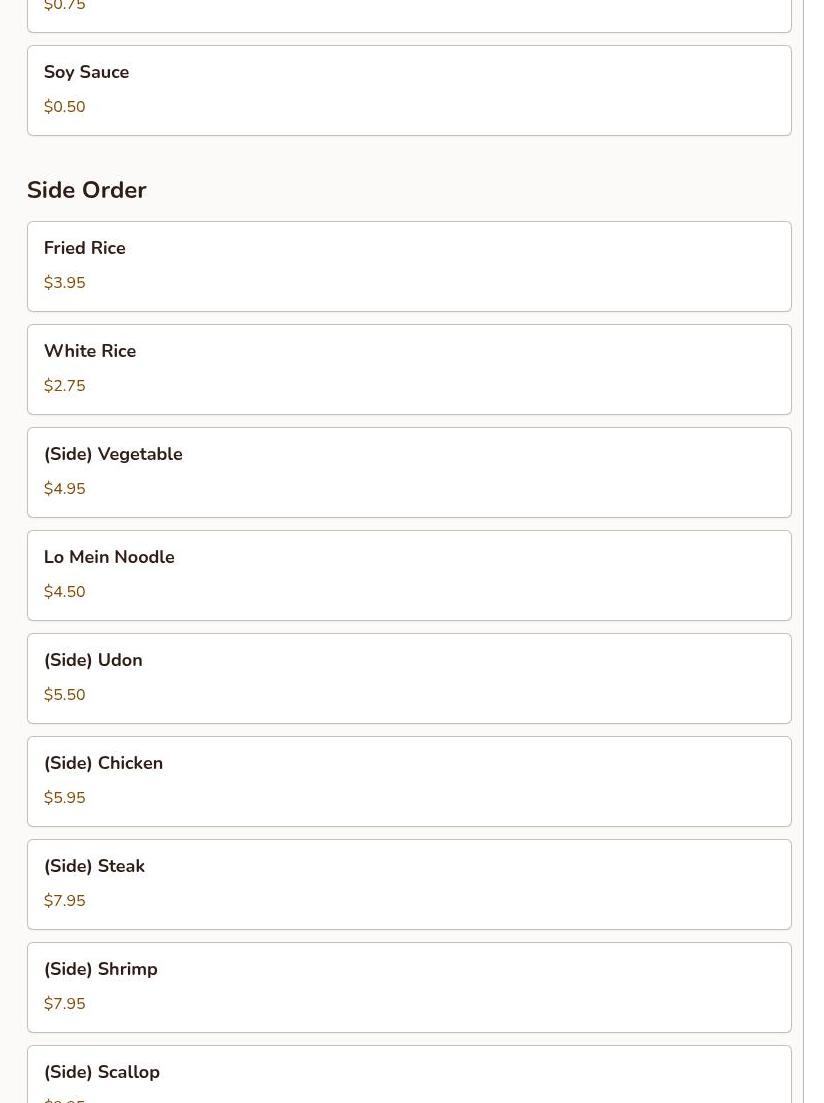Image resolution: width=824 pixels, height=1103 pixels.
Task: Click the $0.50 Soy Sauce price
Action: (65, 107)
